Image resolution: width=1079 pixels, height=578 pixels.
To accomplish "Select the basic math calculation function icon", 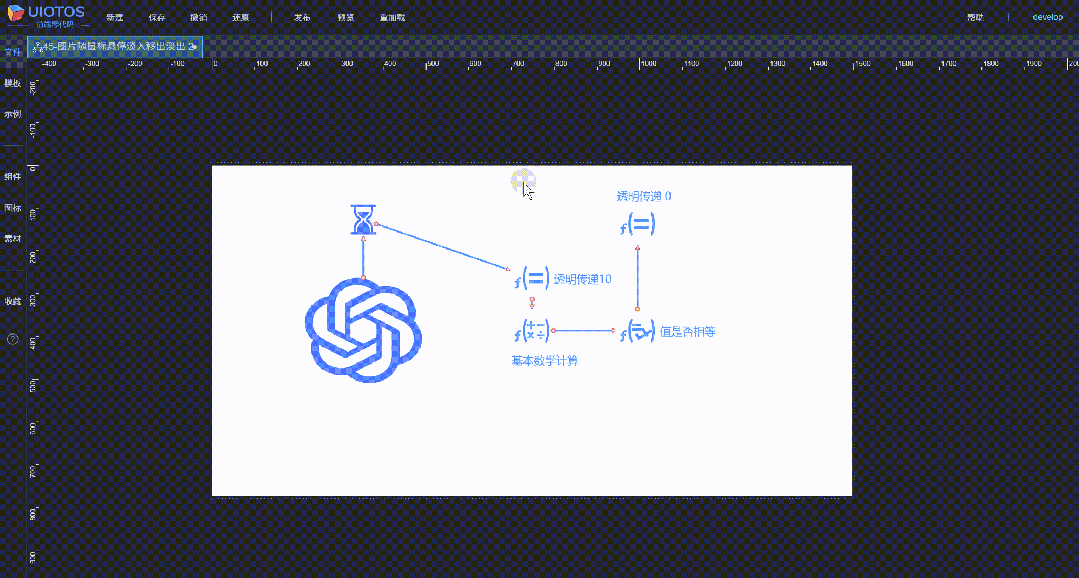I will tap(531, 330).
